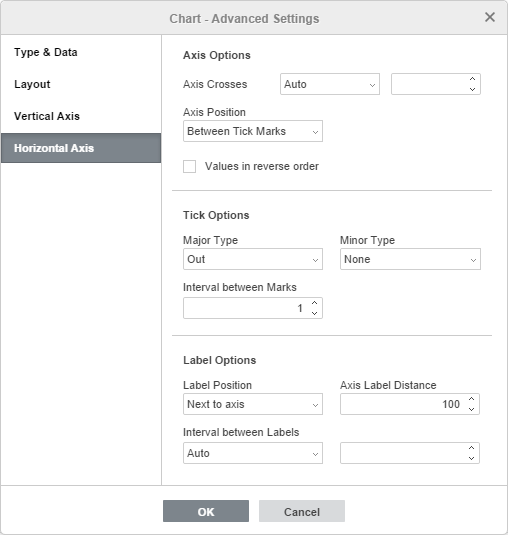Close the Chart Advanced Settings dialog
508x535 pixels.
[490, 17]
